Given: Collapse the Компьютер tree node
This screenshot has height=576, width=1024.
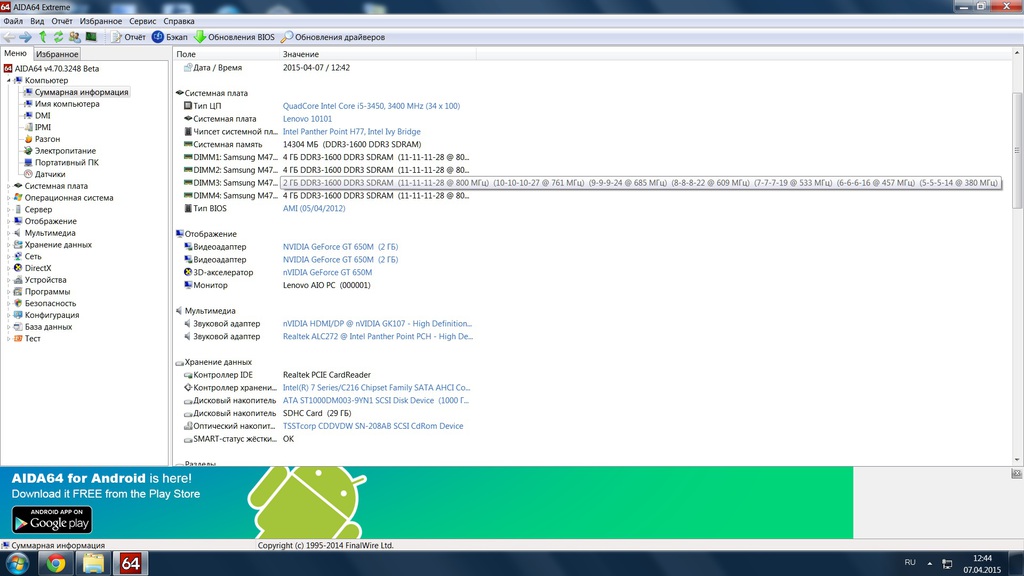Looking at the screenshot, I should (x=8, y=80).
